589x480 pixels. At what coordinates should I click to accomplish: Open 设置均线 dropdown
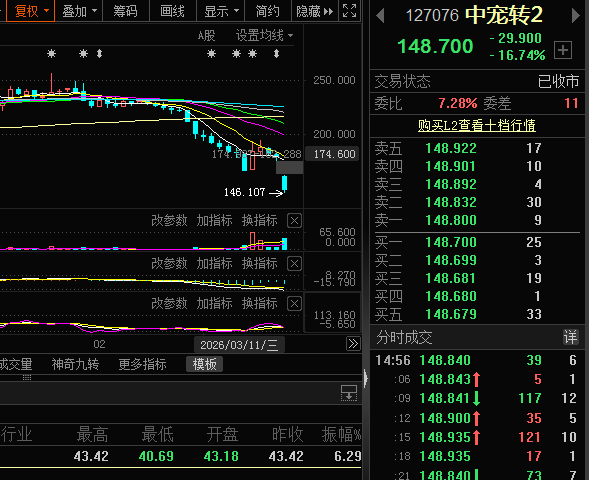coord(264,36)
